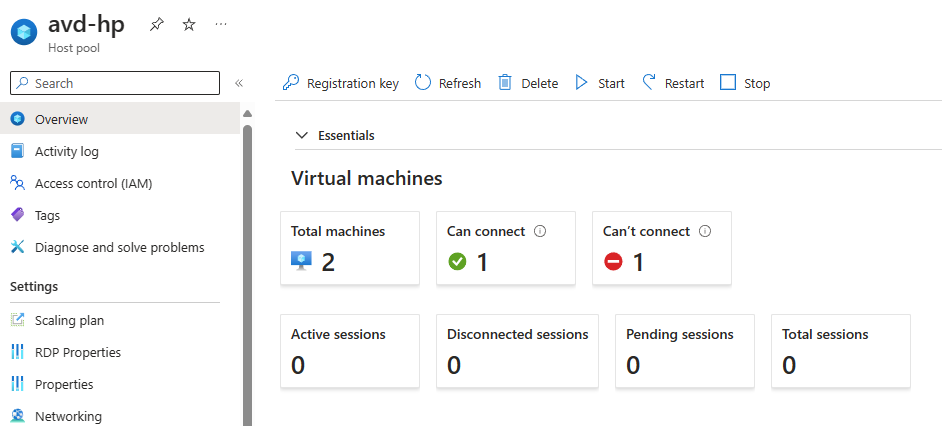
Task: Click the Diagnose wrench icon
Action: coord(18,247)
